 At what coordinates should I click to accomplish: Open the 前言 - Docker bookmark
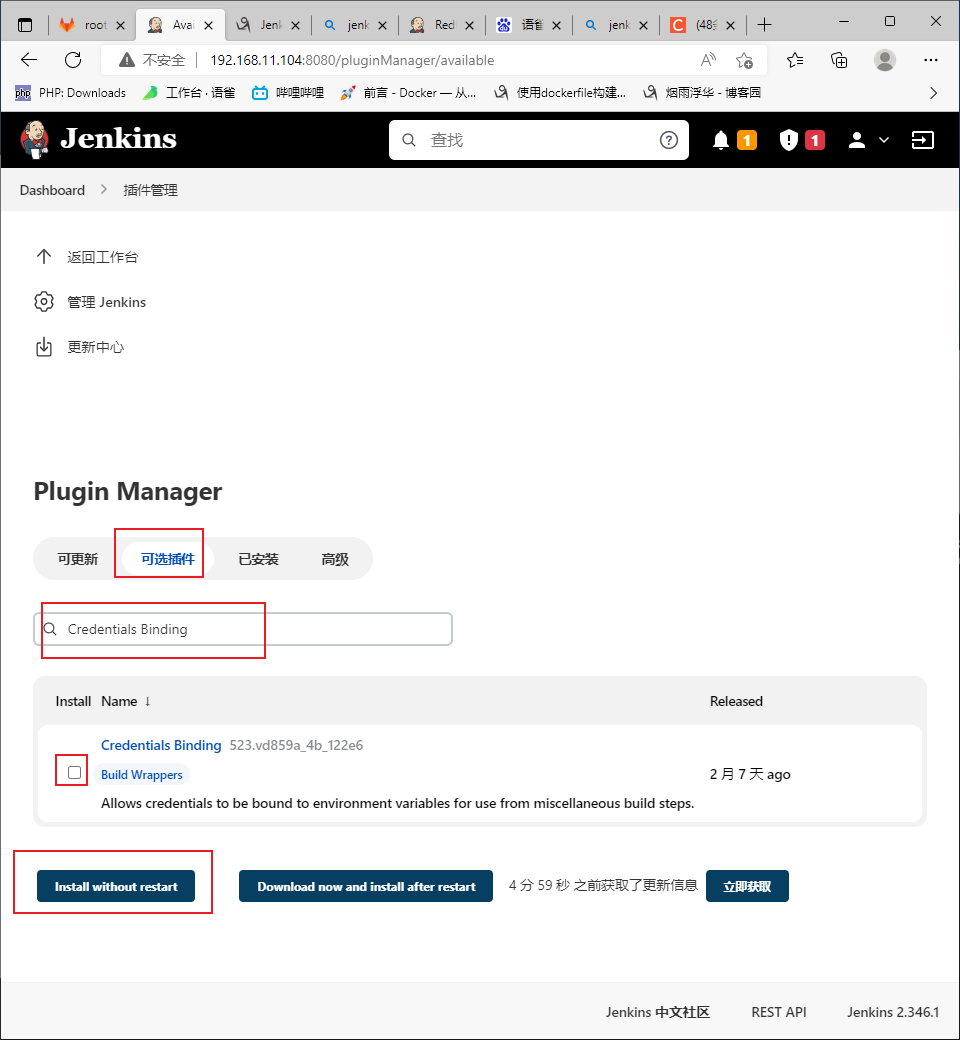[408, 93]
